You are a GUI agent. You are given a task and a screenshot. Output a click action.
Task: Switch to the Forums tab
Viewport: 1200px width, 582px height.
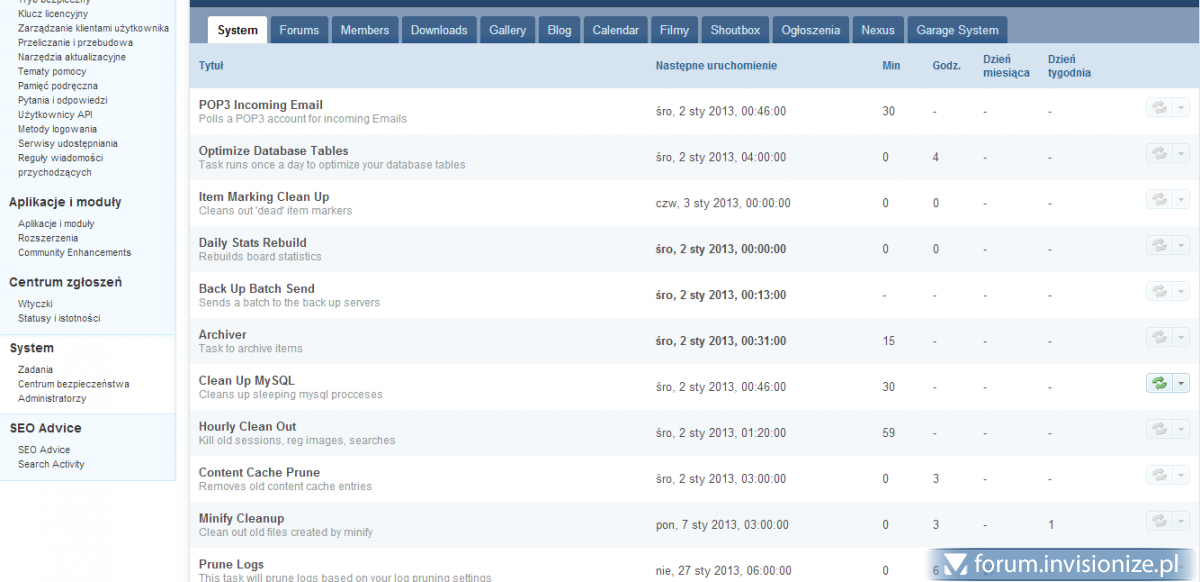299,30
